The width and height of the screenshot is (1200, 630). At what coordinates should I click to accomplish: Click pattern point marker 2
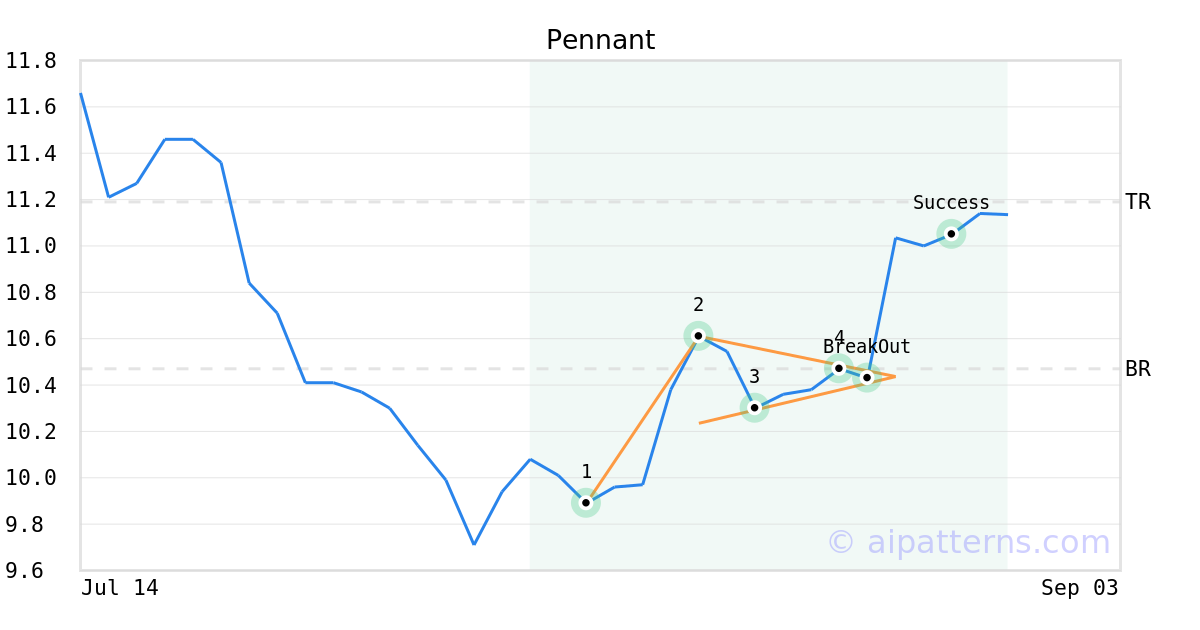pyautogui.click(x=698, y=336)
